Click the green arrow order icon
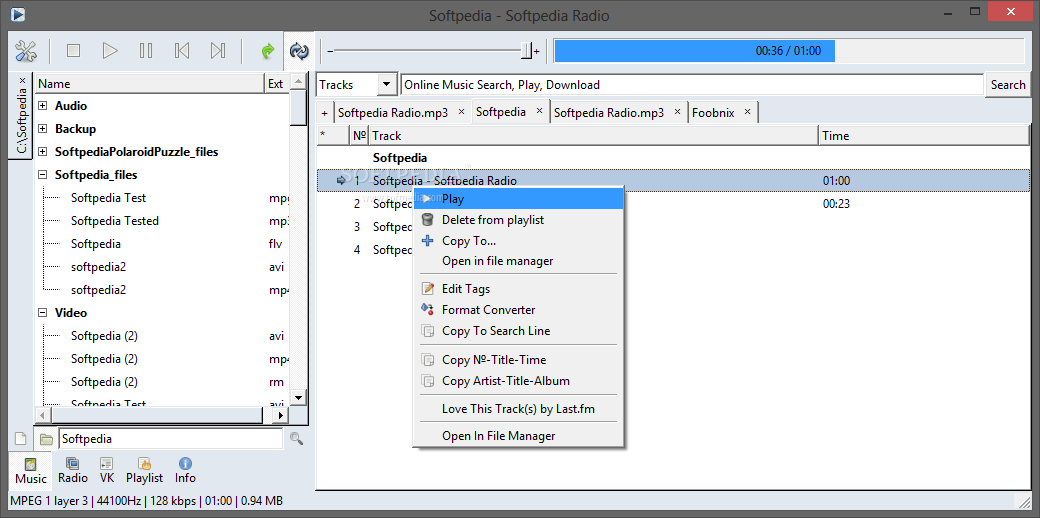This screenshot has width=1040, height=518. click(268, 50)
